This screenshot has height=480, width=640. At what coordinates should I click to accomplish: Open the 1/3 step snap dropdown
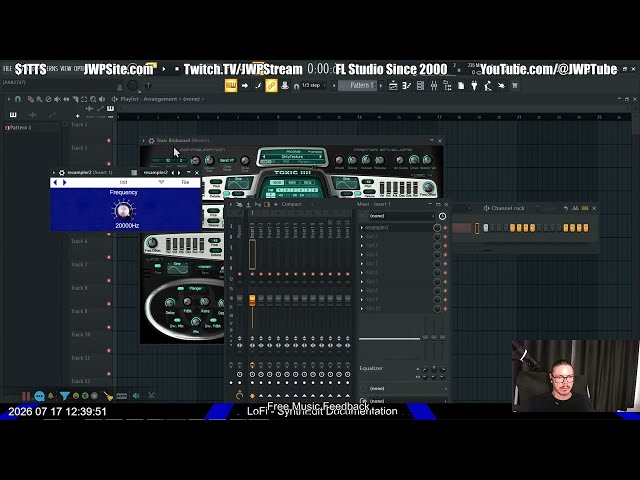(x=311, y=86)
